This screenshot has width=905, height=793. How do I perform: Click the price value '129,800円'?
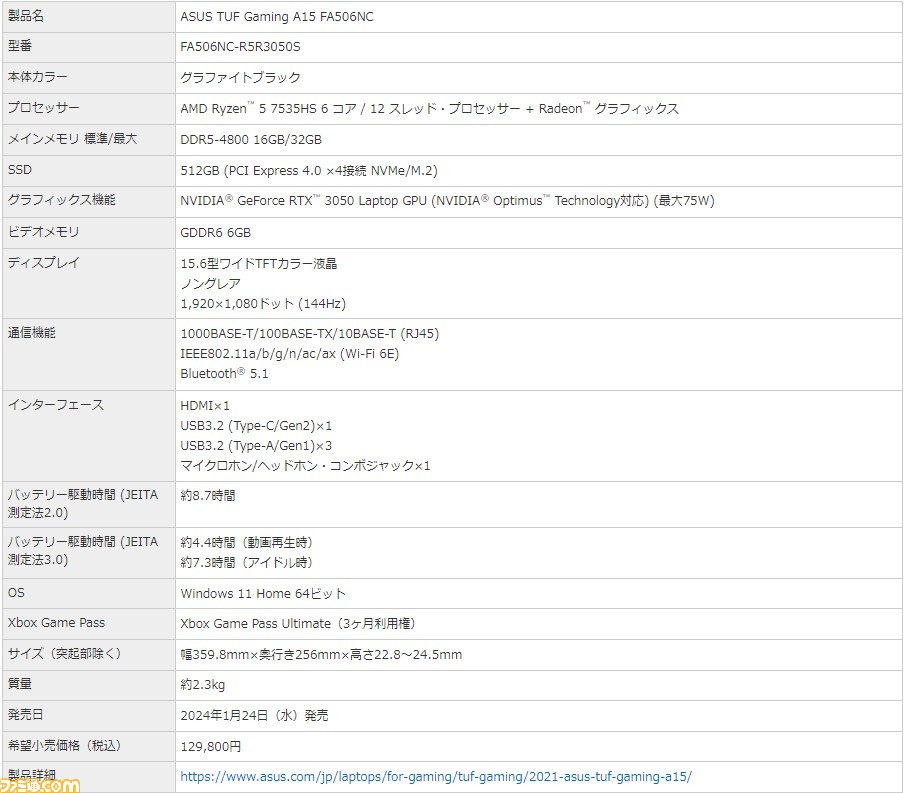(x=211, y=747)
